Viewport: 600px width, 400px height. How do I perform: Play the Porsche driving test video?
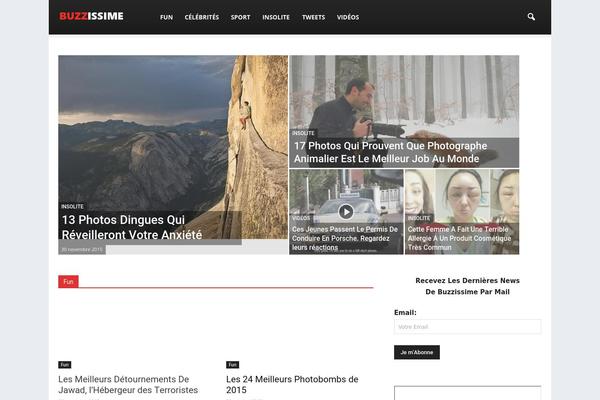(x=346, y=211)
